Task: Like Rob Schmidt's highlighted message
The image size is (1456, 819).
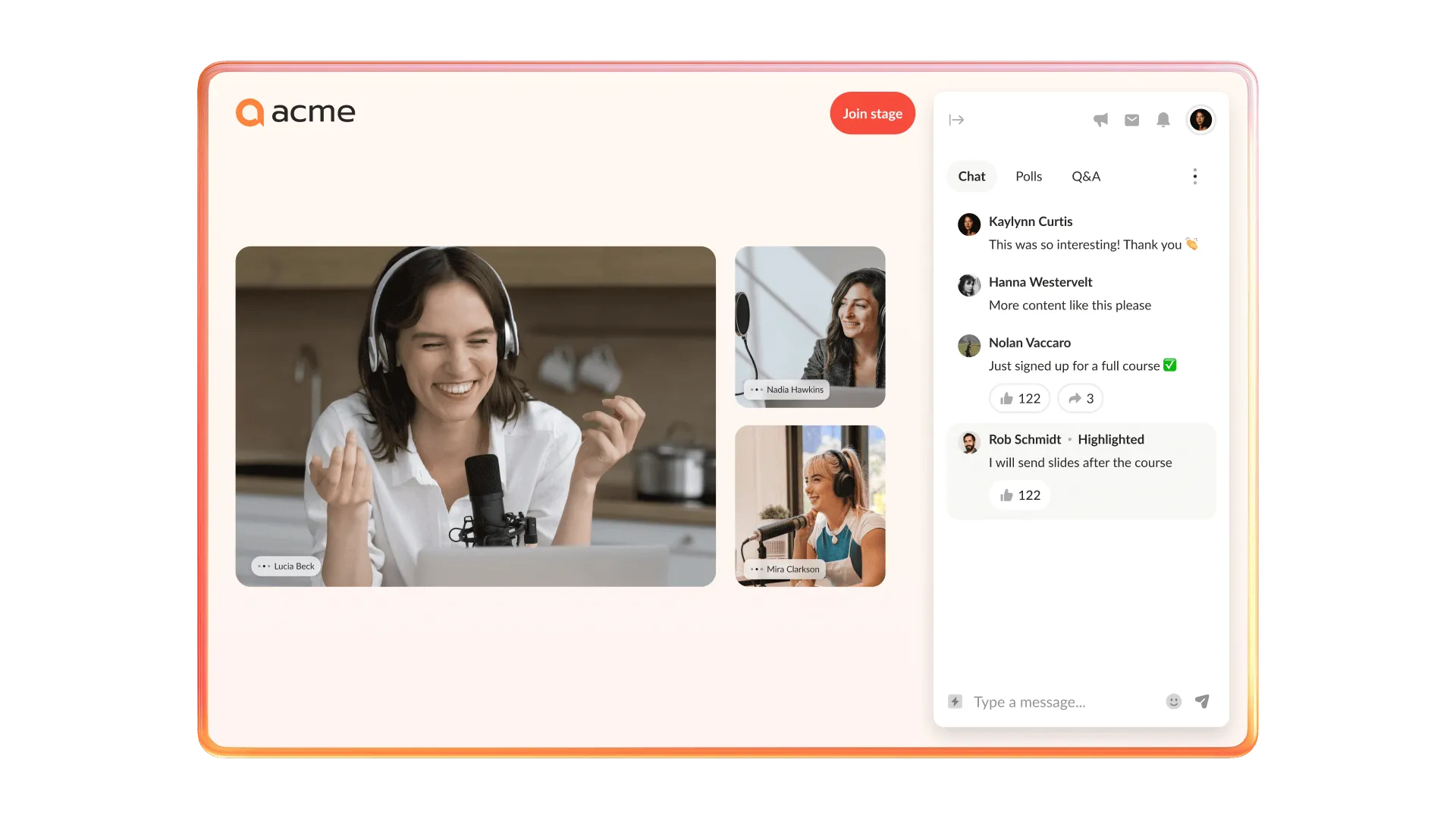Action: coord(1018,494)
